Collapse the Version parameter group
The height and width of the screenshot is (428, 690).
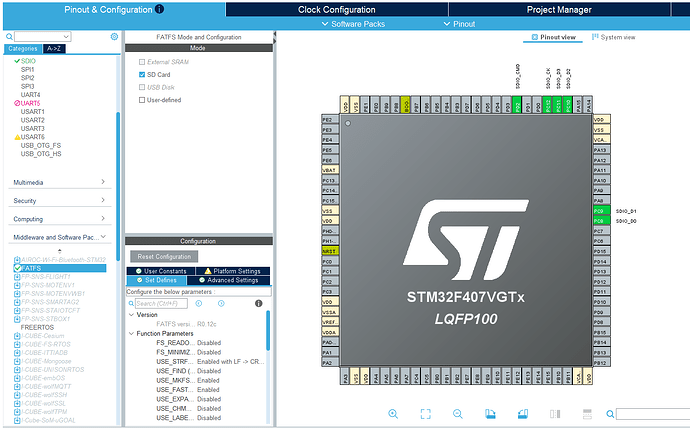click(x=131, y=315)
